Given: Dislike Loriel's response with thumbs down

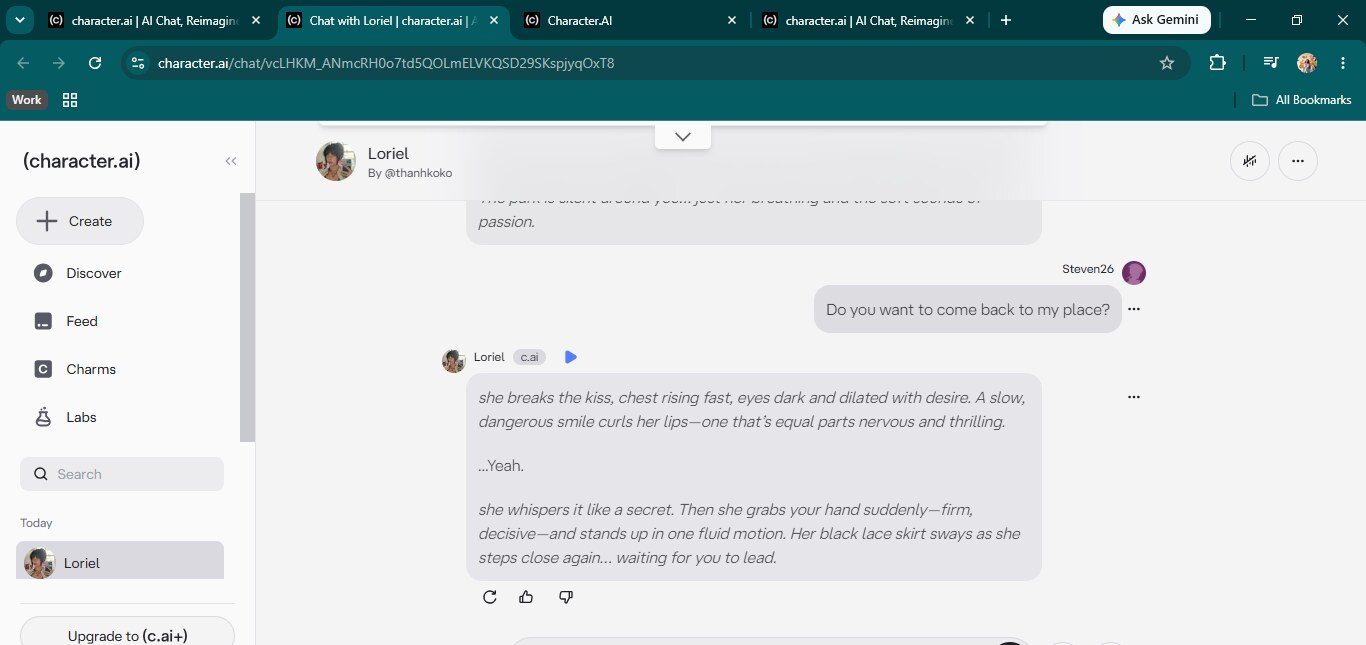Looking at the screenshot, I should coord(566,597).
